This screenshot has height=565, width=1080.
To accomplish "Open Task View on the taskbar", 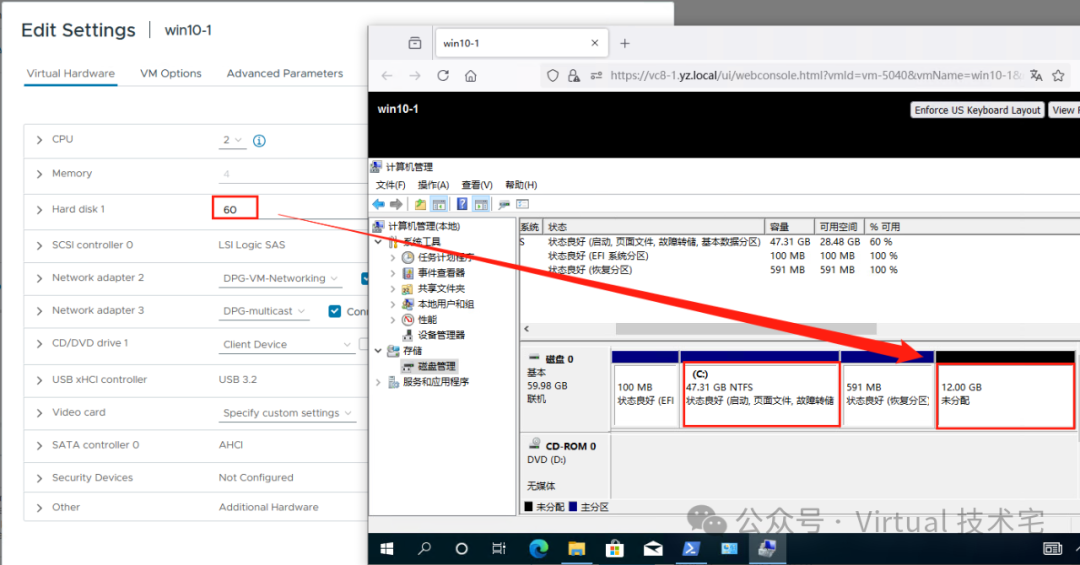I will (x=499, y=548).
